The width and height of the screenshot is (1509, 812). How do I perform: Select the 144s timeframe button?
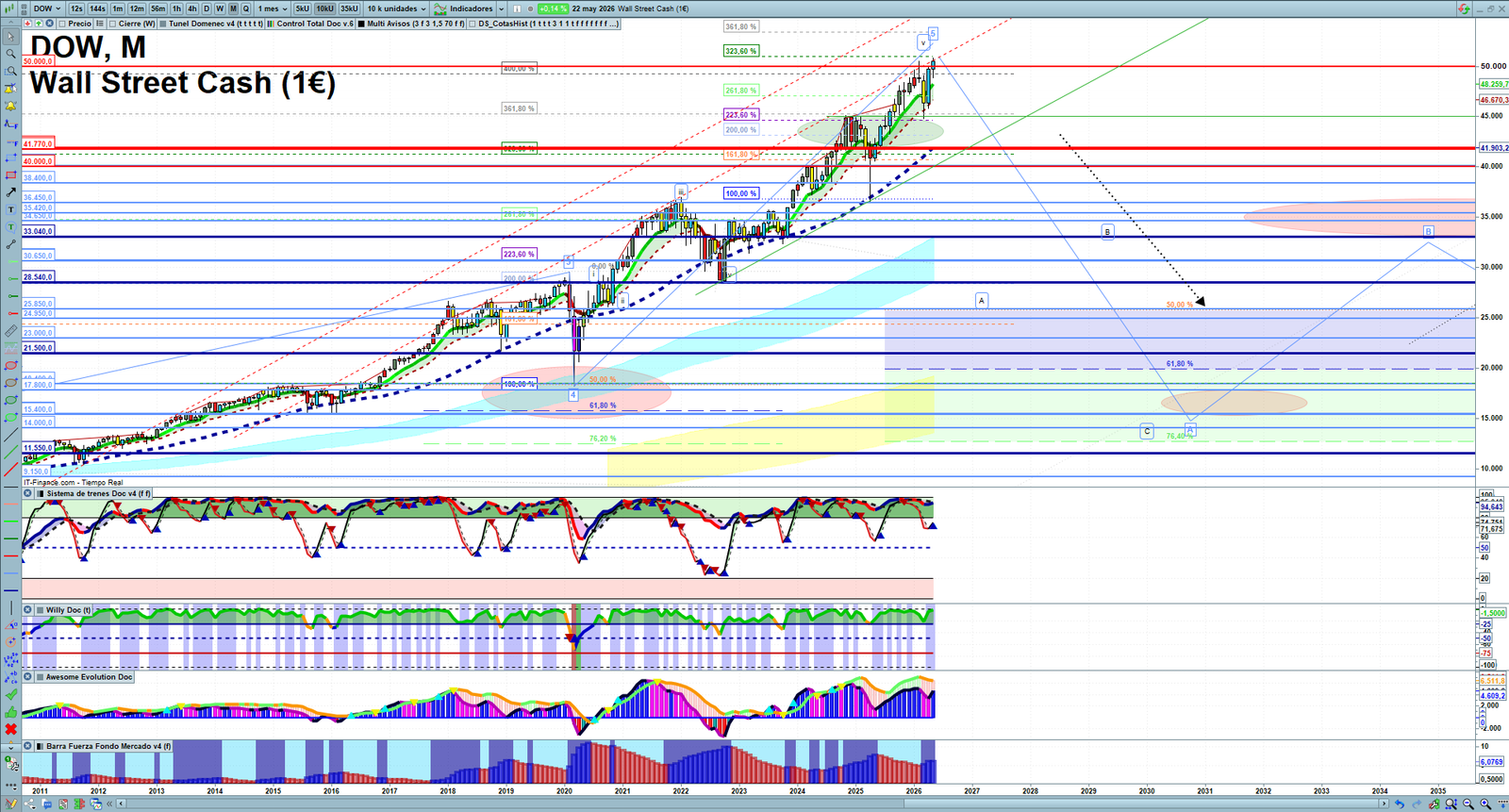click(x=97, y=8)
